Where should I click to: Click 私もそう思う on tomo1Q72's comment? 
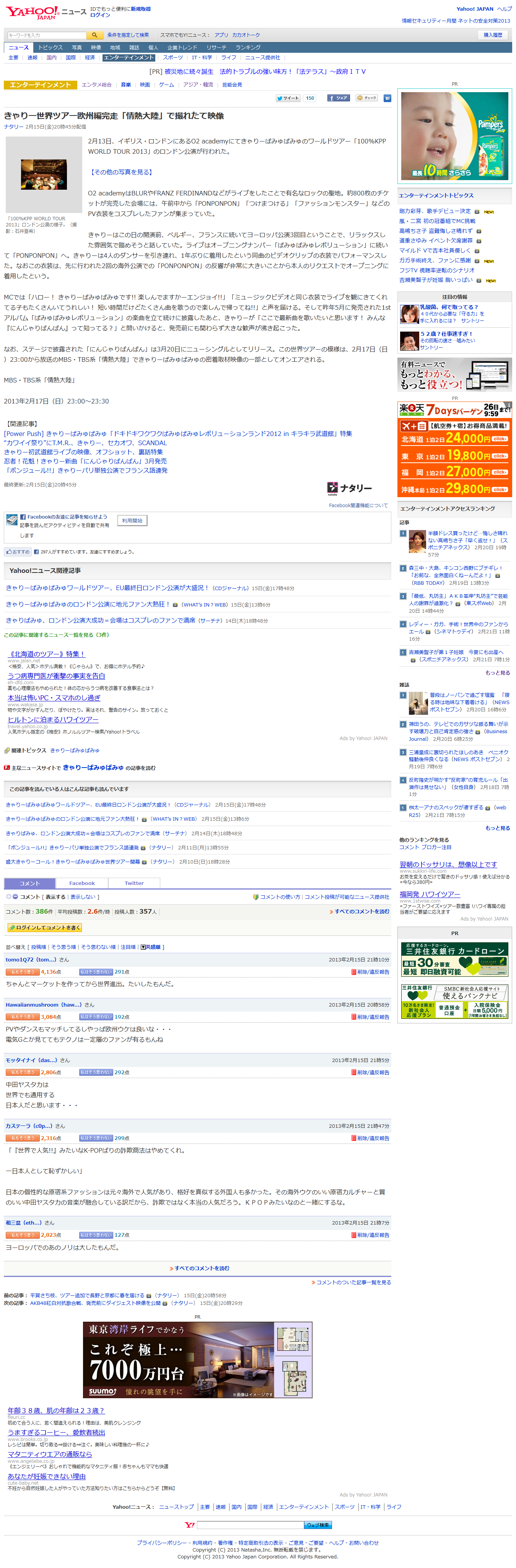pyautogui.click(x=23, y=972)
